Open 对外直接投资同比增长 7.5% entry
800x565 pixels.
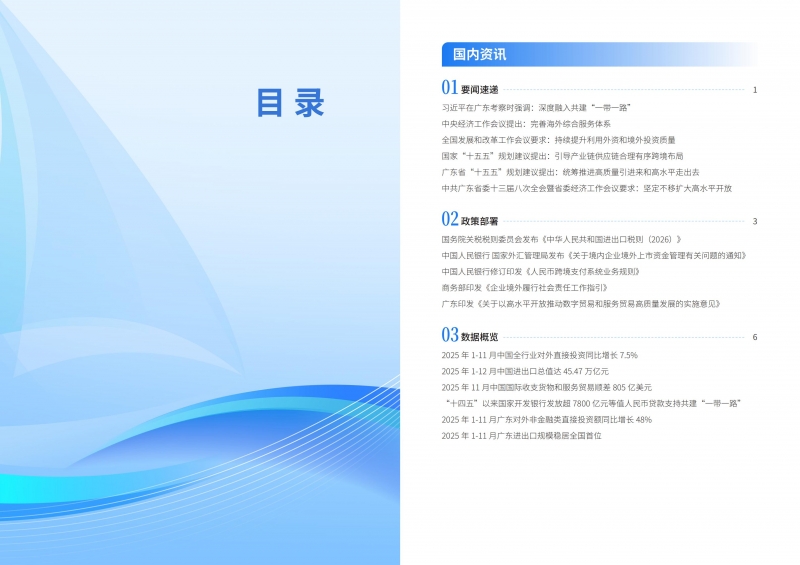tap(539, 355)
